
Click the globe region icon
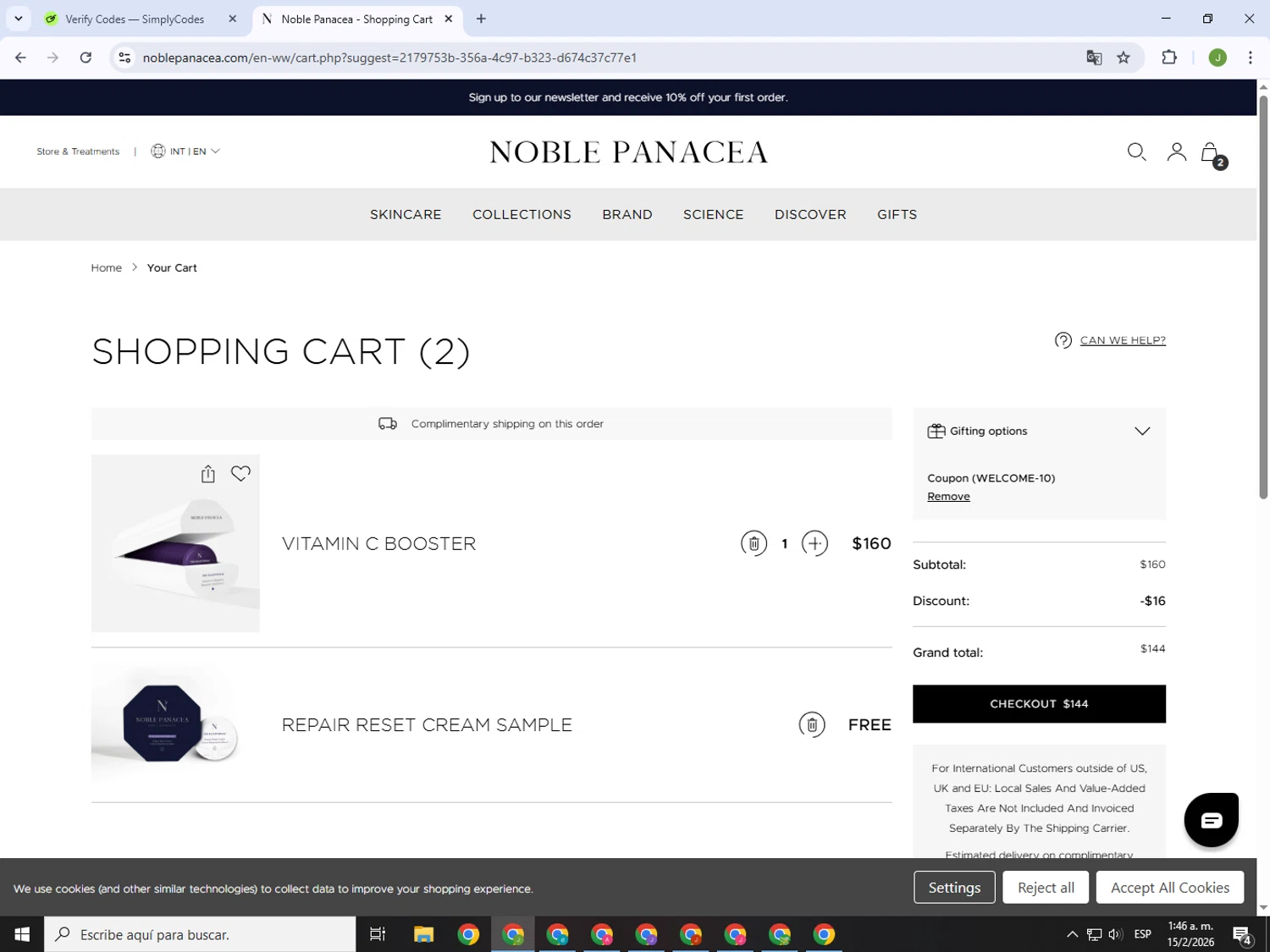point(158,151)
